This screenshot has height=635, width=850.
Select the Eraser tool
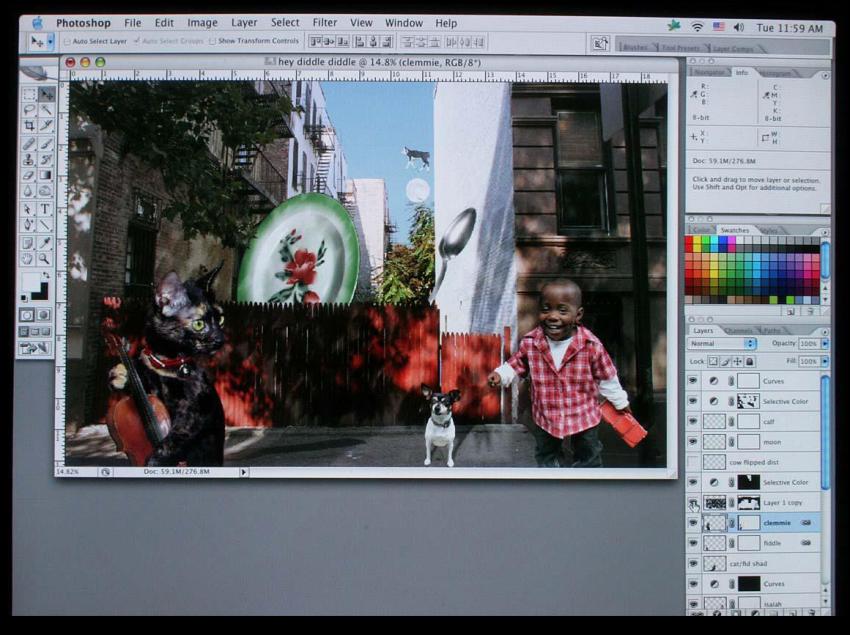coord(26,174)
